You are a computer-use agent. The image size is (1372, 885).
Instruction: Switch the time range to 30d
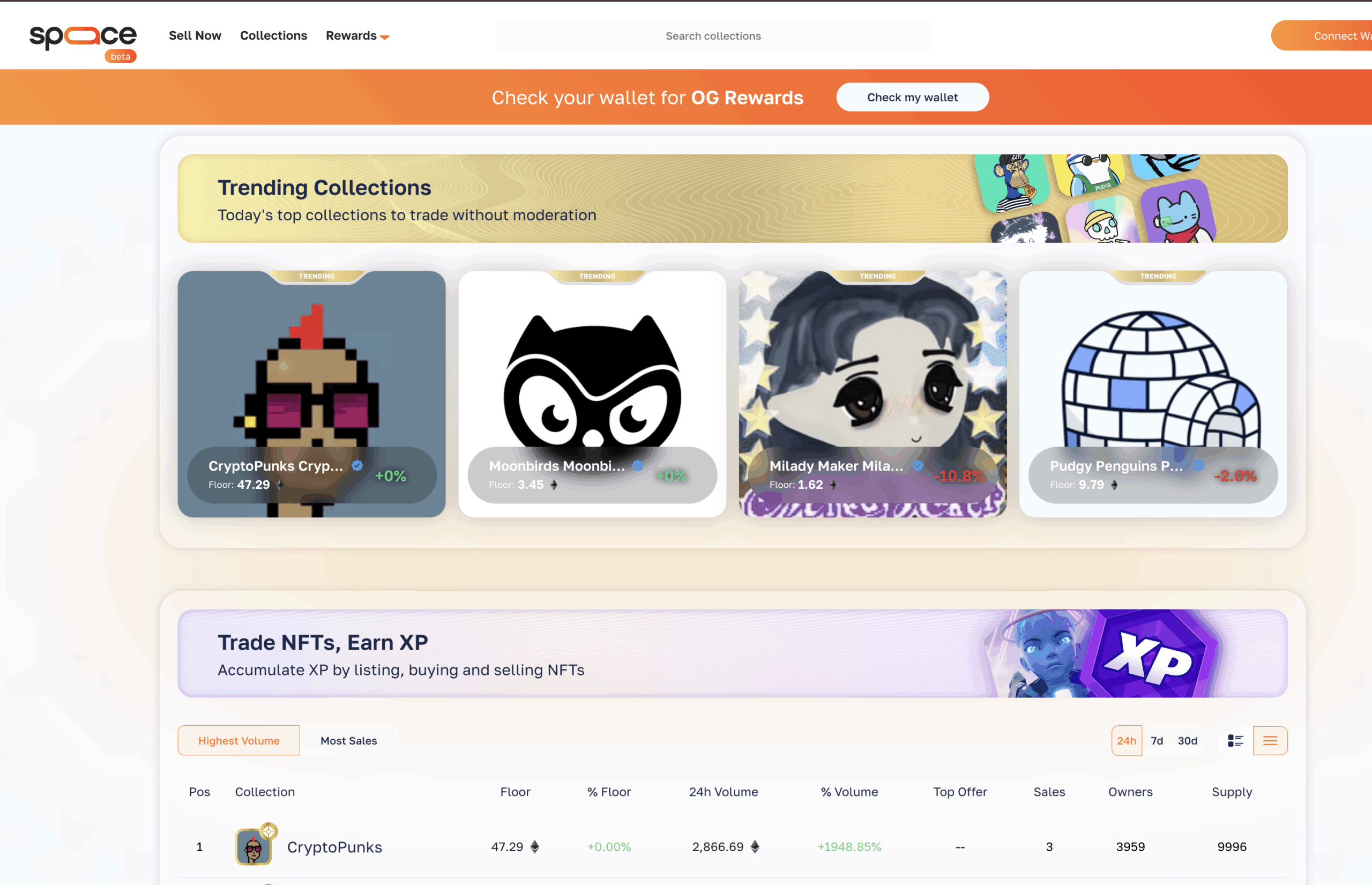(1188, 741)
